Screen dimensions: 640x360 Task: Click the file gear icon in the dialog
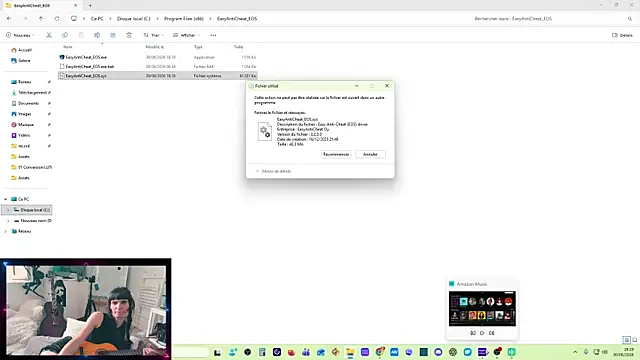click(264, 131)
